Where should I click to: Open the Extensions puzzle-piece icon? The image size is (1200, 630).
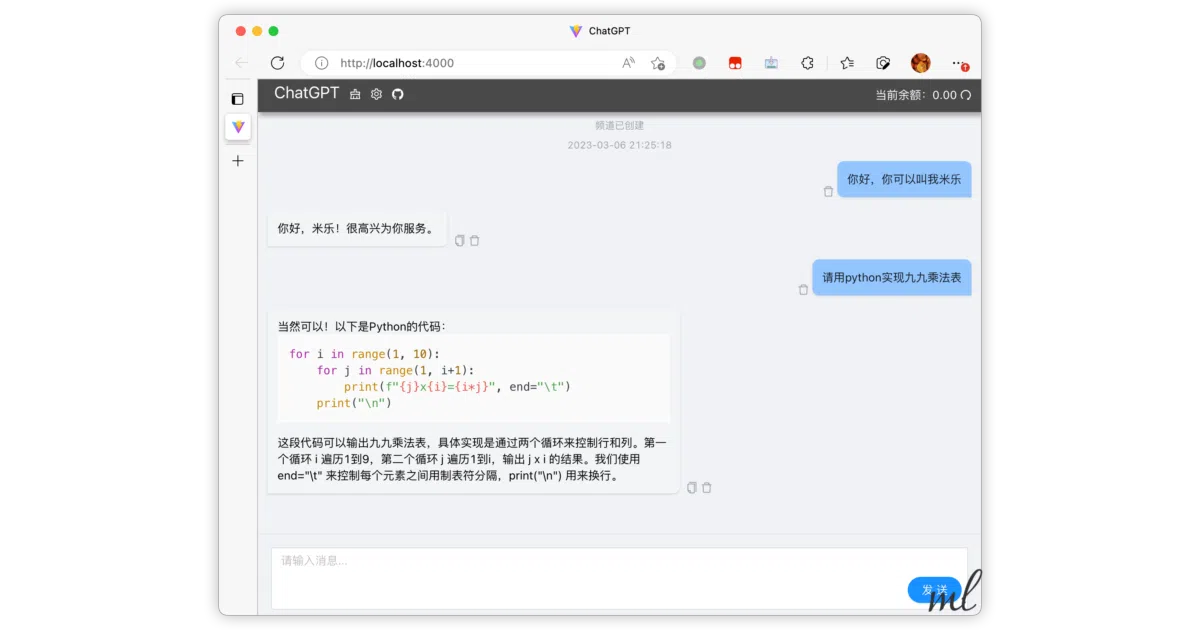tap(807, 62)
